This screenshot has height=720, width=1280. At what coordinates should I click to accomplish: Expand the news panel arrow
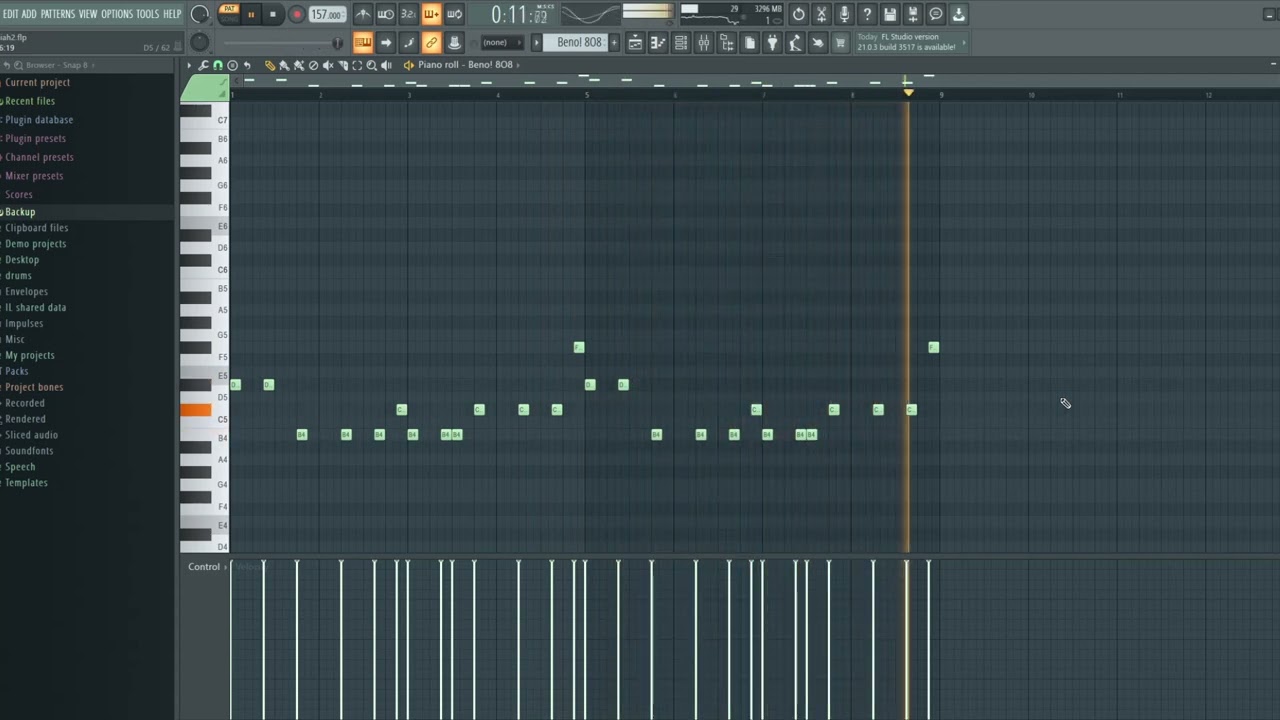coord(964,43)
